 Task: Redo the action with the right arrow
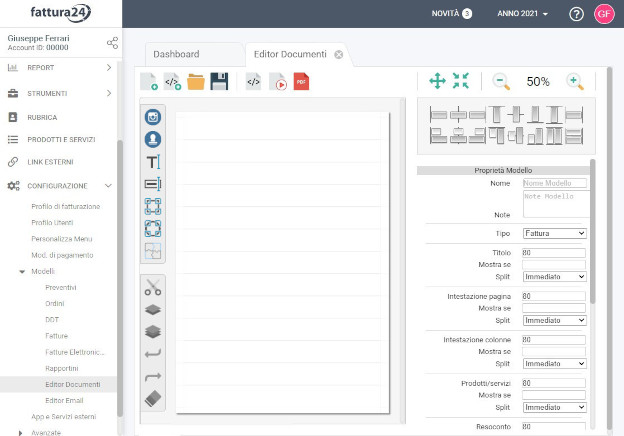(153, 376)
